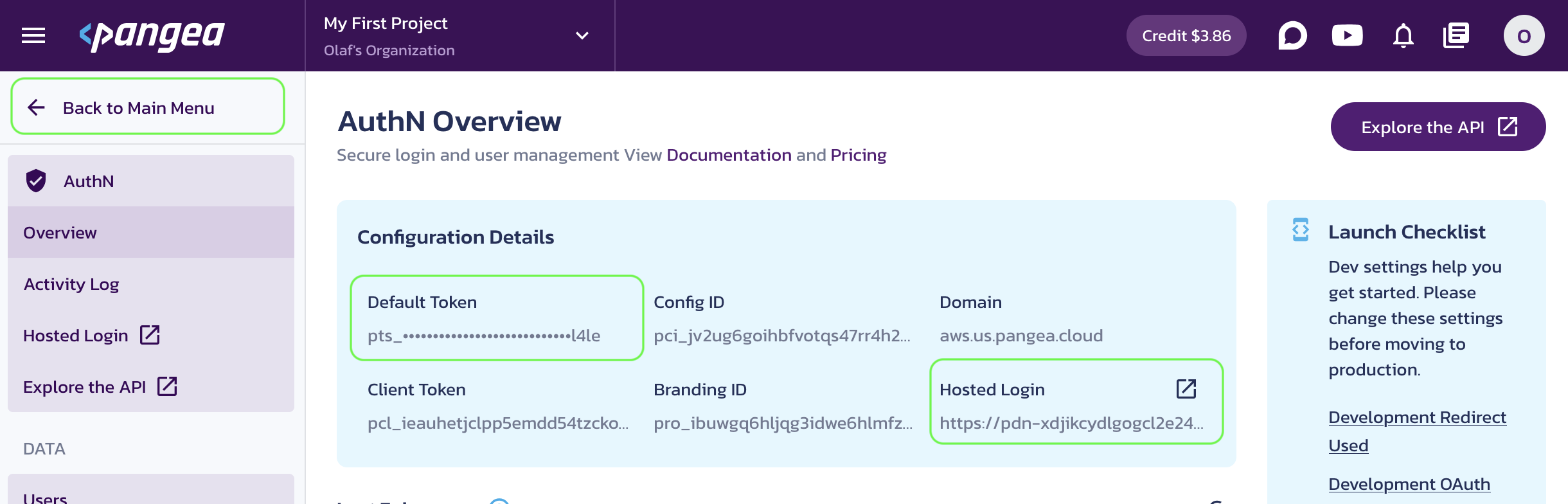Click the Client Token label
The image size is (1568, 504).
click(x=416, y=390)
